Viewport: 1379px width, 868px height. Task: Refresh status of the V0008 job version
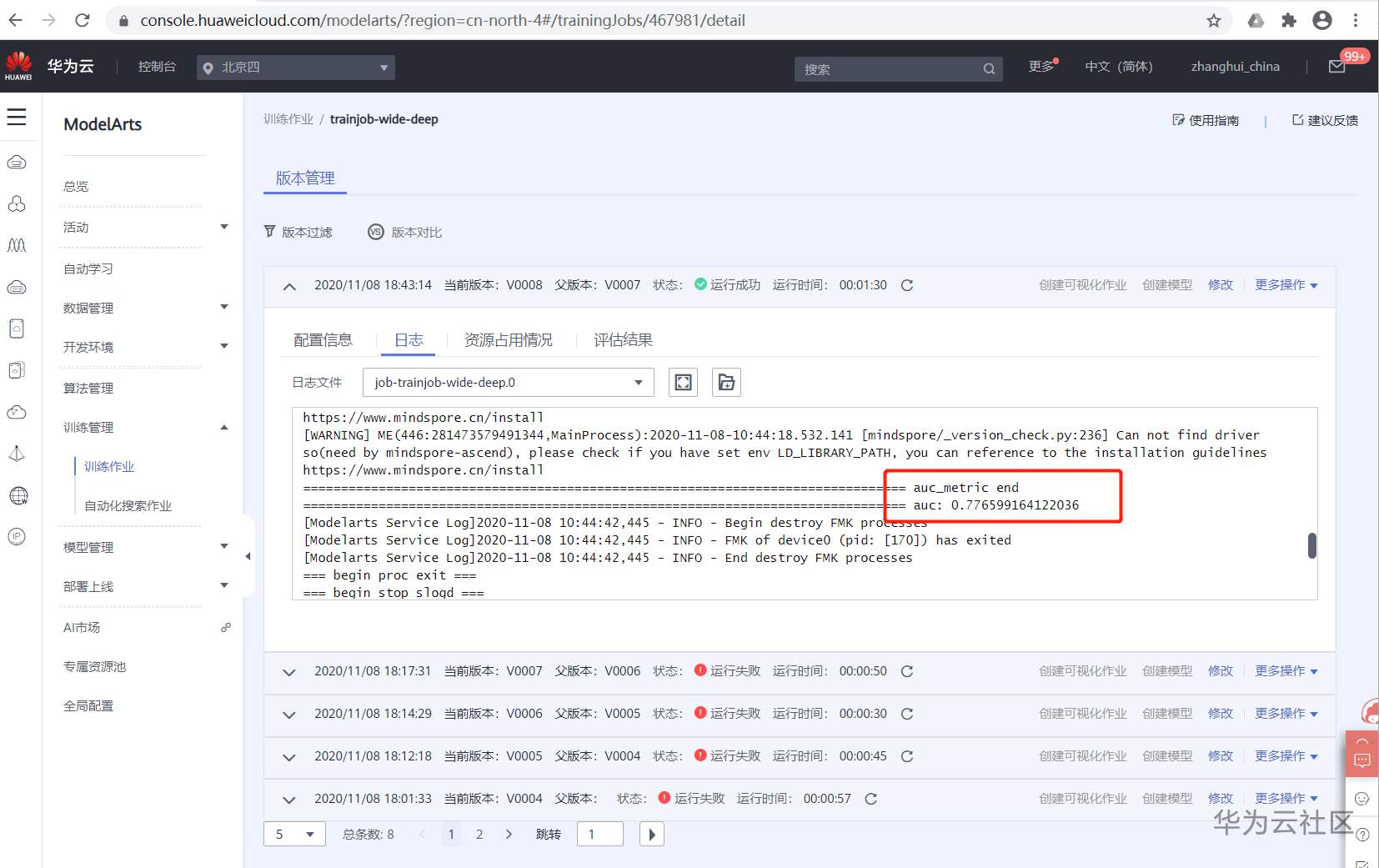tap(907, 285)
